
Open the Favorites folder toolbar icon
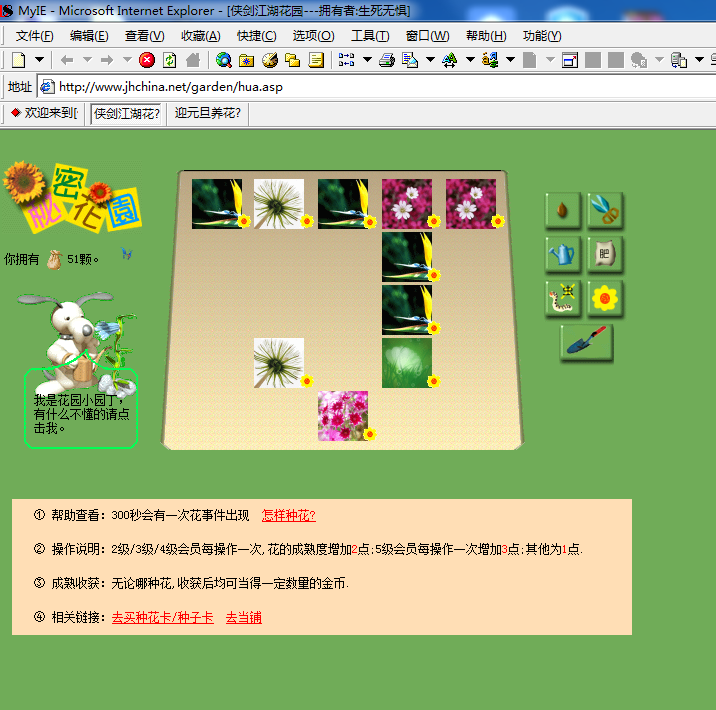tap(247, 60)
